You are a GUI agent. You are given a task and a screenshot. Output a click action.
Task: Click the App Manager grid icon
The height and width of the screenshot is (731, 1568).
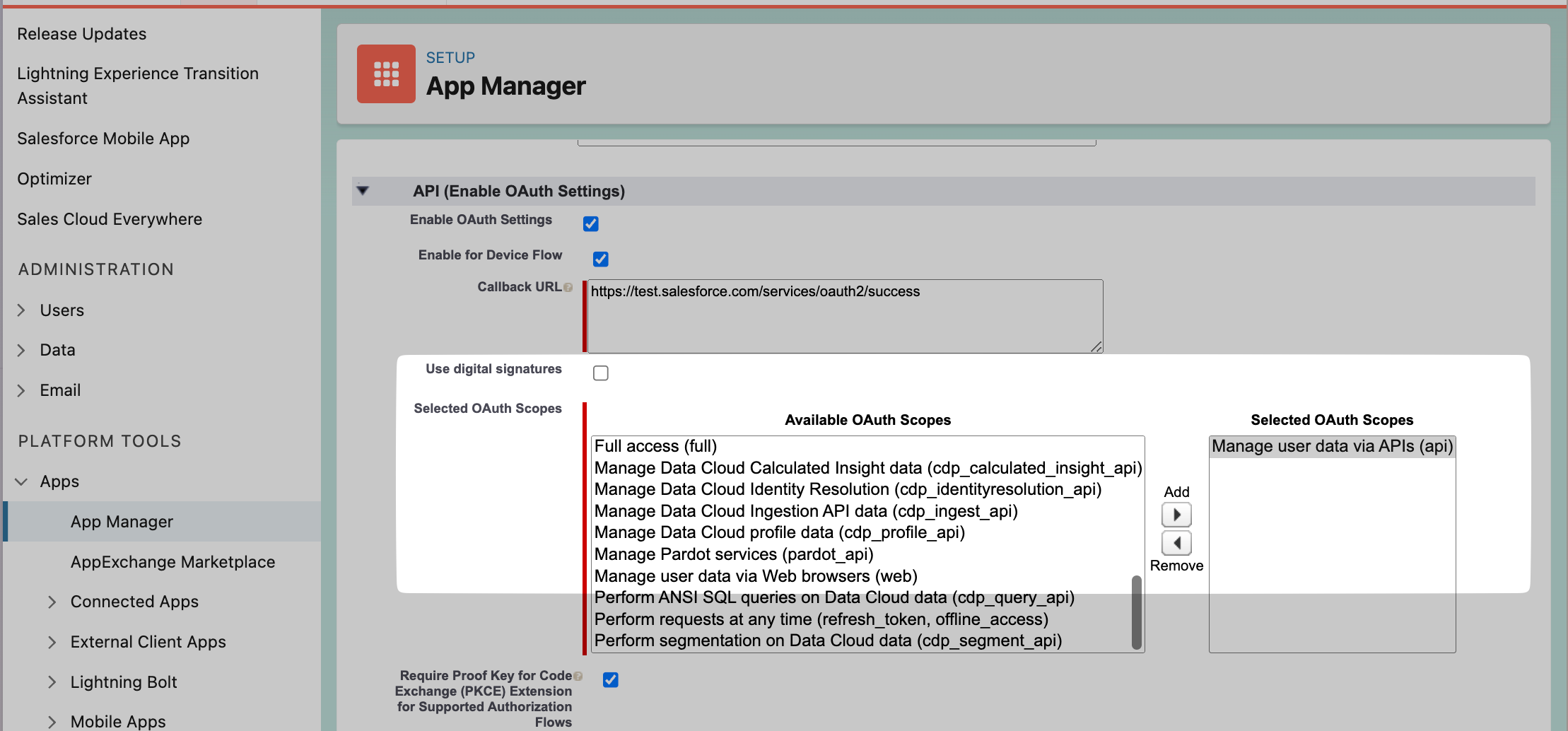pos(386,74)
